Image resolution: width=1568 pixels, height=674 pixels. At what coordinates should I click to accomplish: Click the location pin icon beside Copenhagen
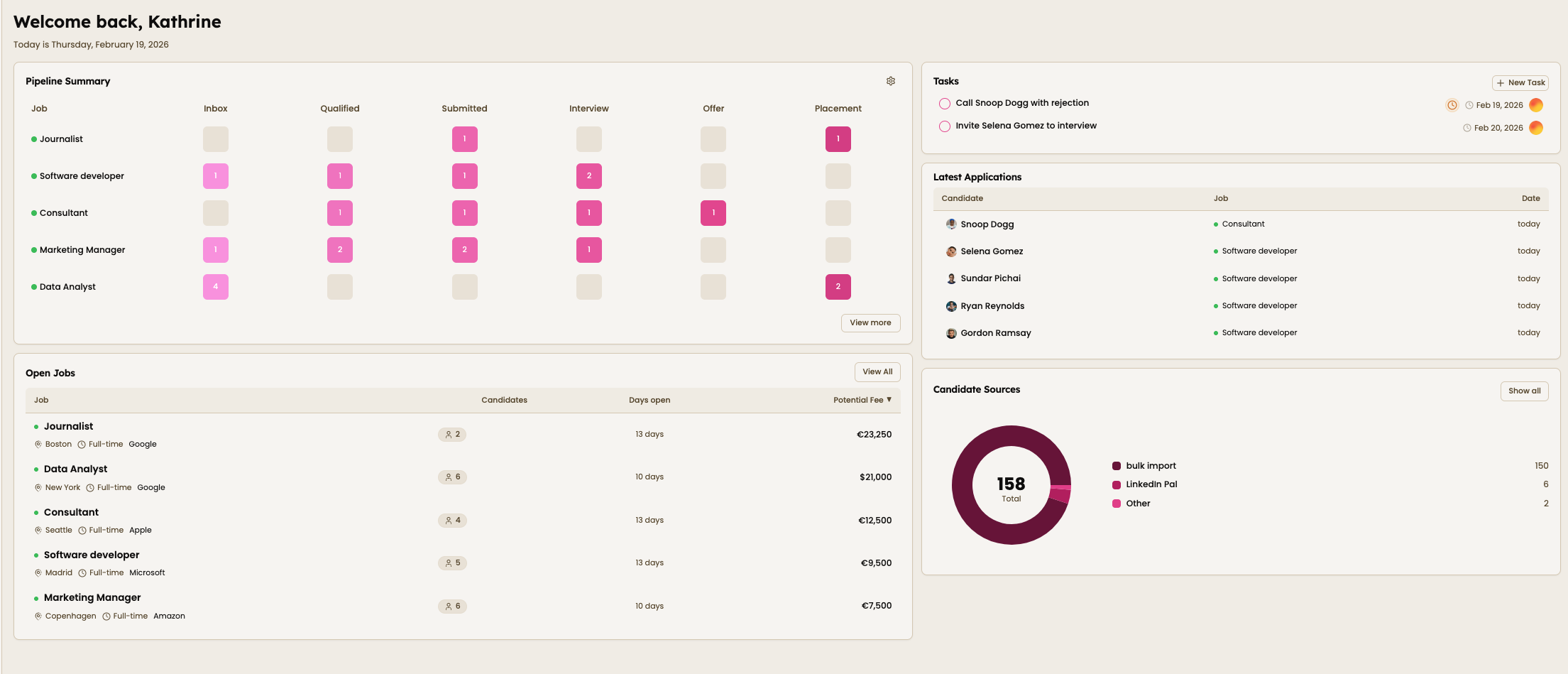38,616
